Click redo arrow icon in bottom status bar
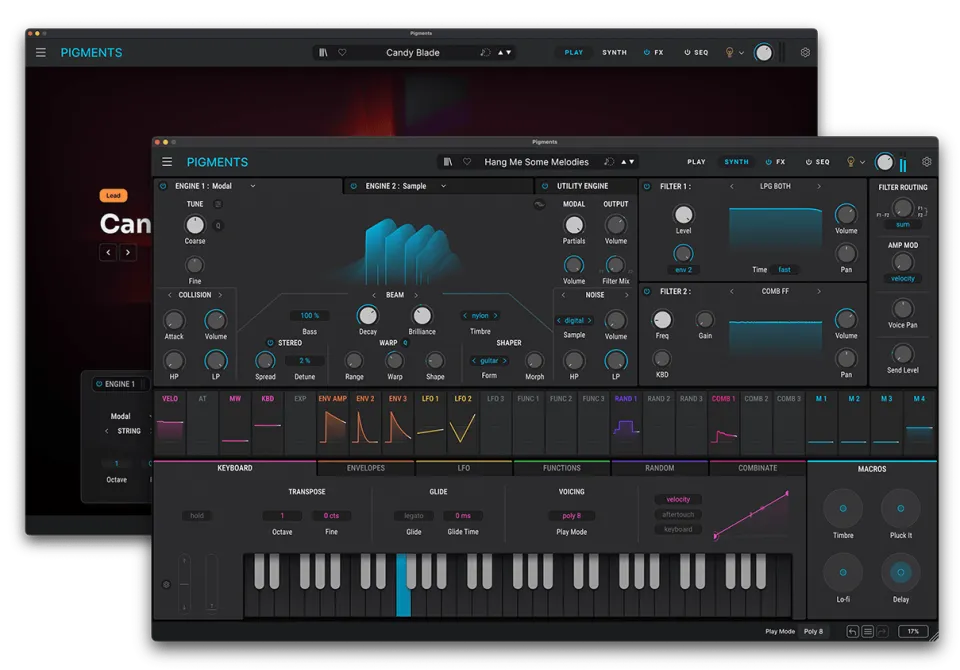 coord(882,631)
